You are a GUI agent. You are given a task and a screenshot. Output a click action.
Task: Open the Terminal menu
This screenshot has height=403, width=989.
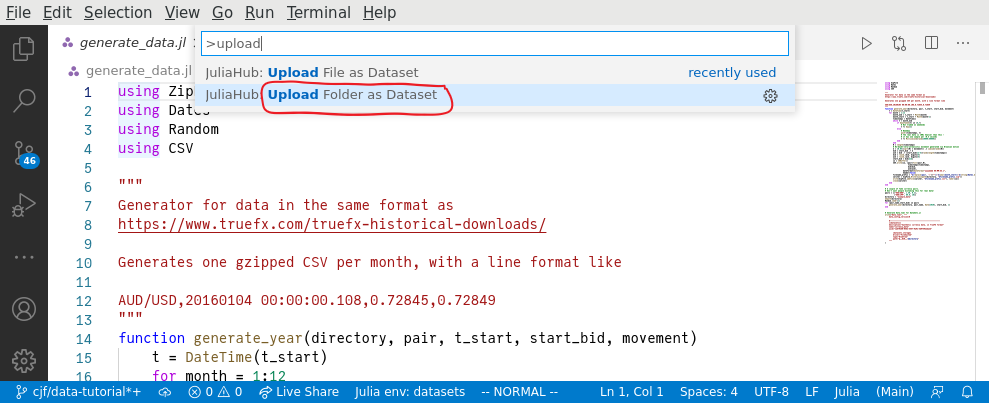(319, 13)
